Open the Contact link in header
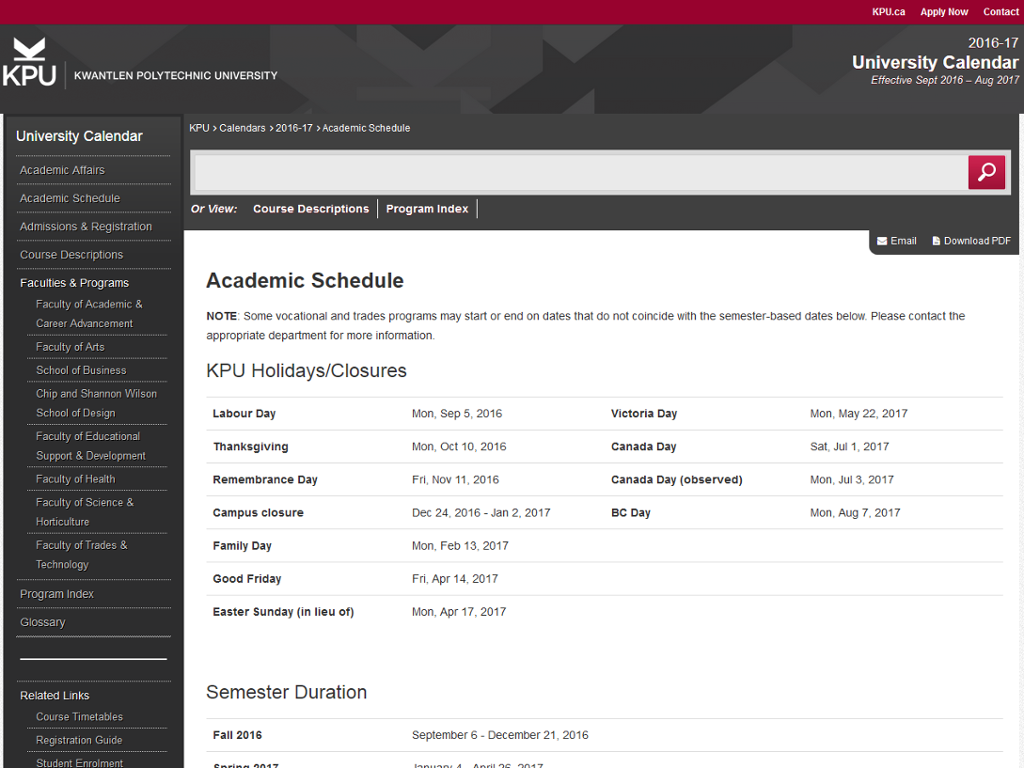 coord(1000,12)
